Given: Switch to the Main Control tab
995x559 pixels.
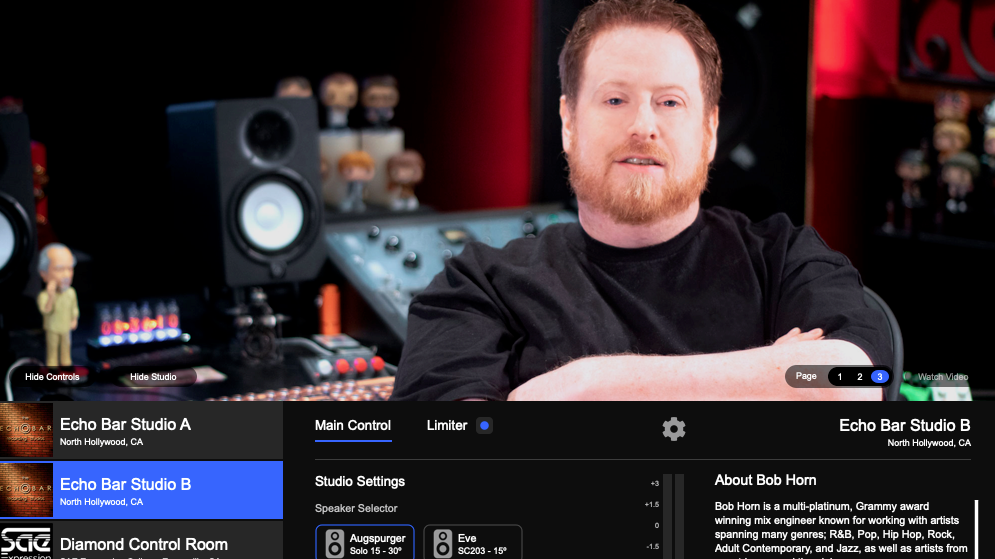Looking at the screenshot, I should 353,426.
